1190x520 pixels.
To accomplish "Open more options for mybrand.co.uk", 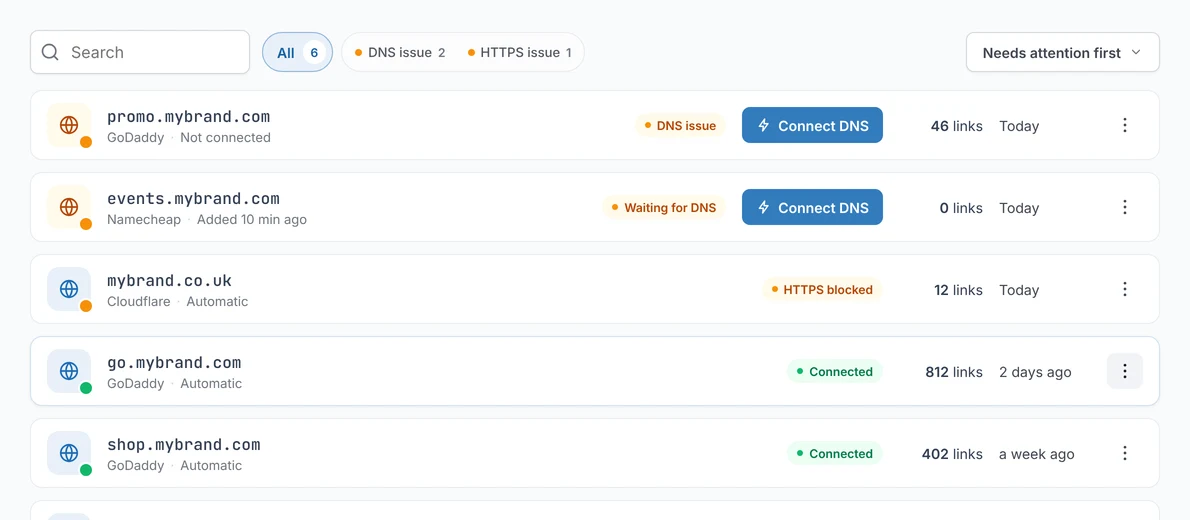I will point(1125,289).
